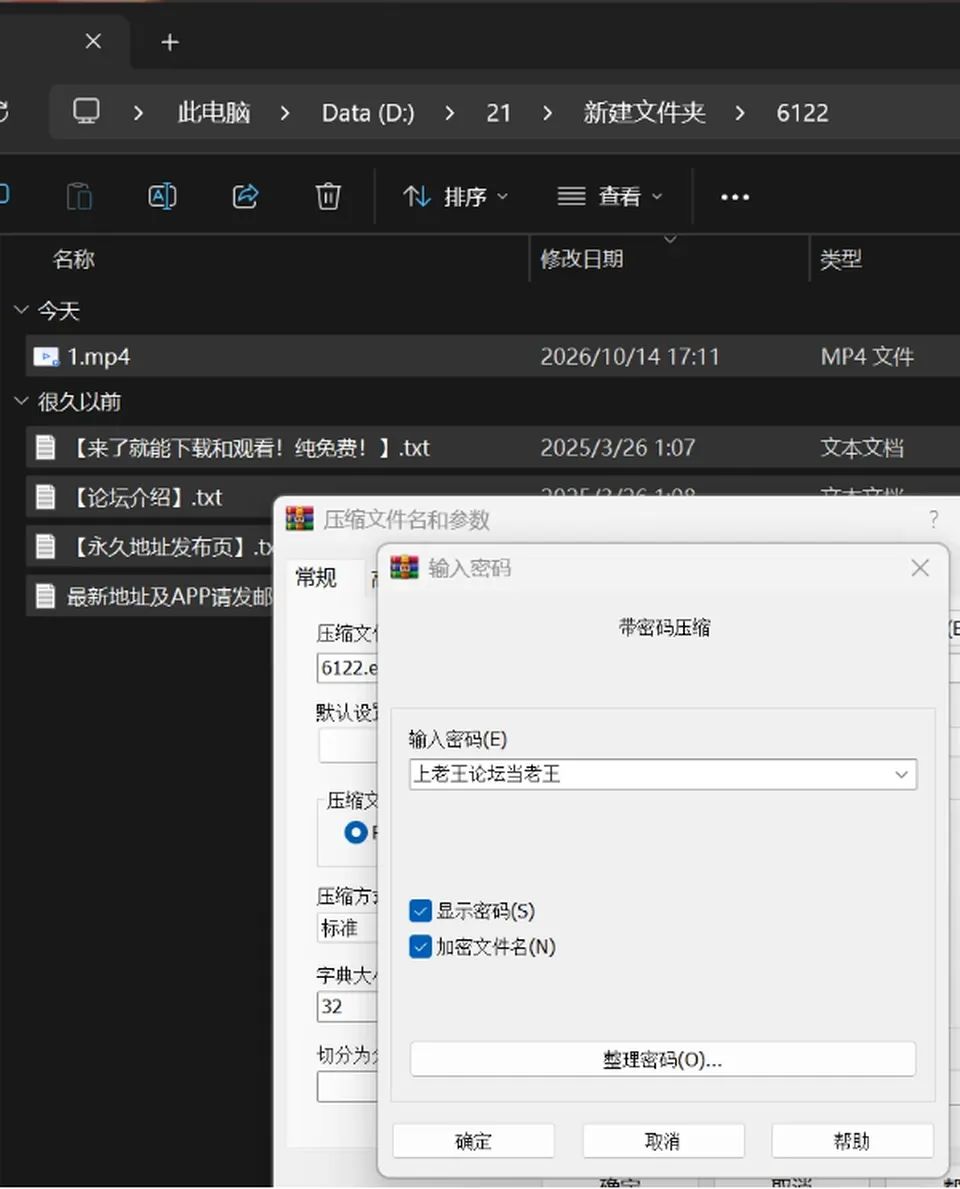The width and height of the screenshot is (960, 1189).
Task: Click the paste icon in Explorer toolbar
Action: [x=79, y=196]
